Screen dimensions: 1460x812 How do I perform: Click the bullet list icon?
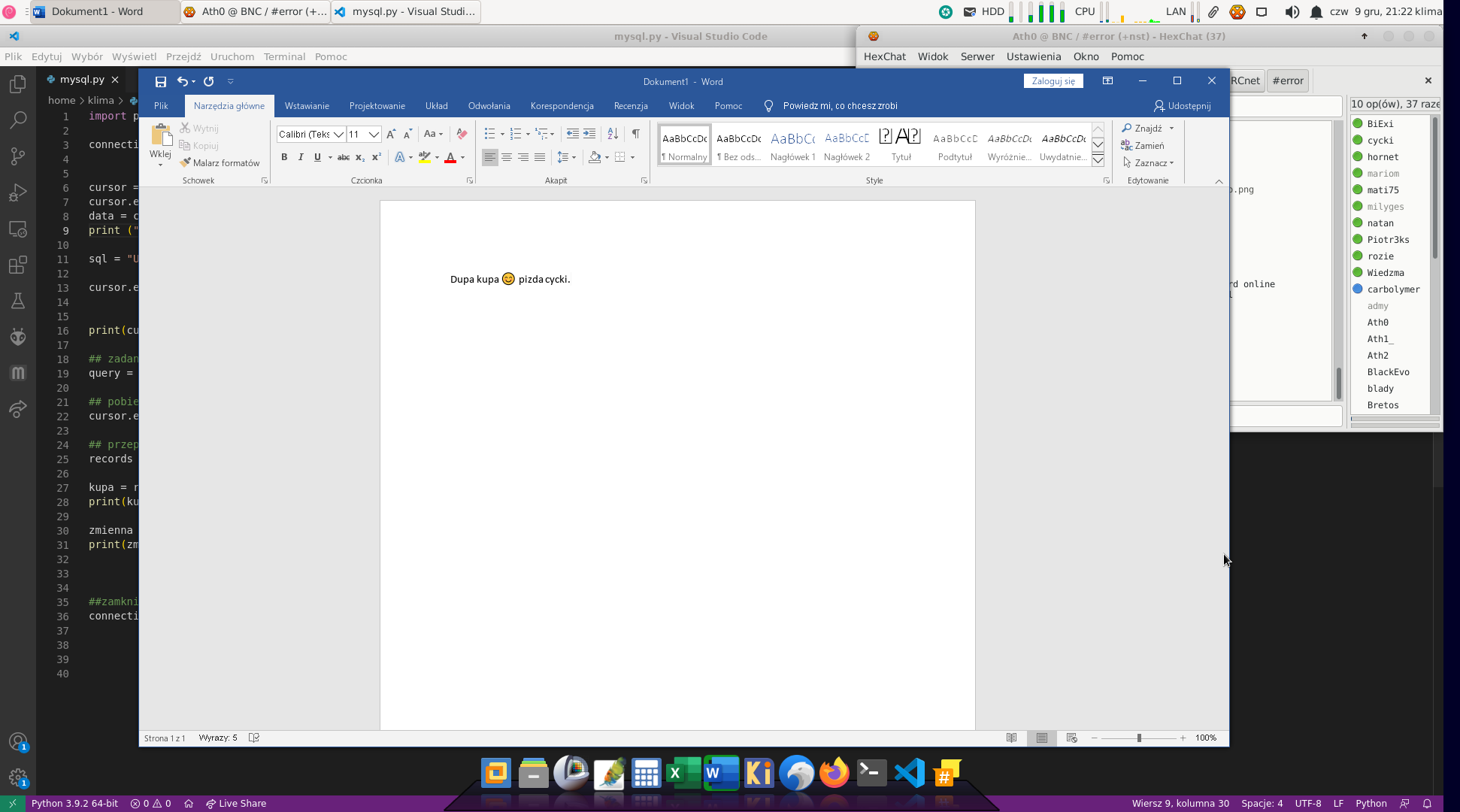tap(489, 134)
